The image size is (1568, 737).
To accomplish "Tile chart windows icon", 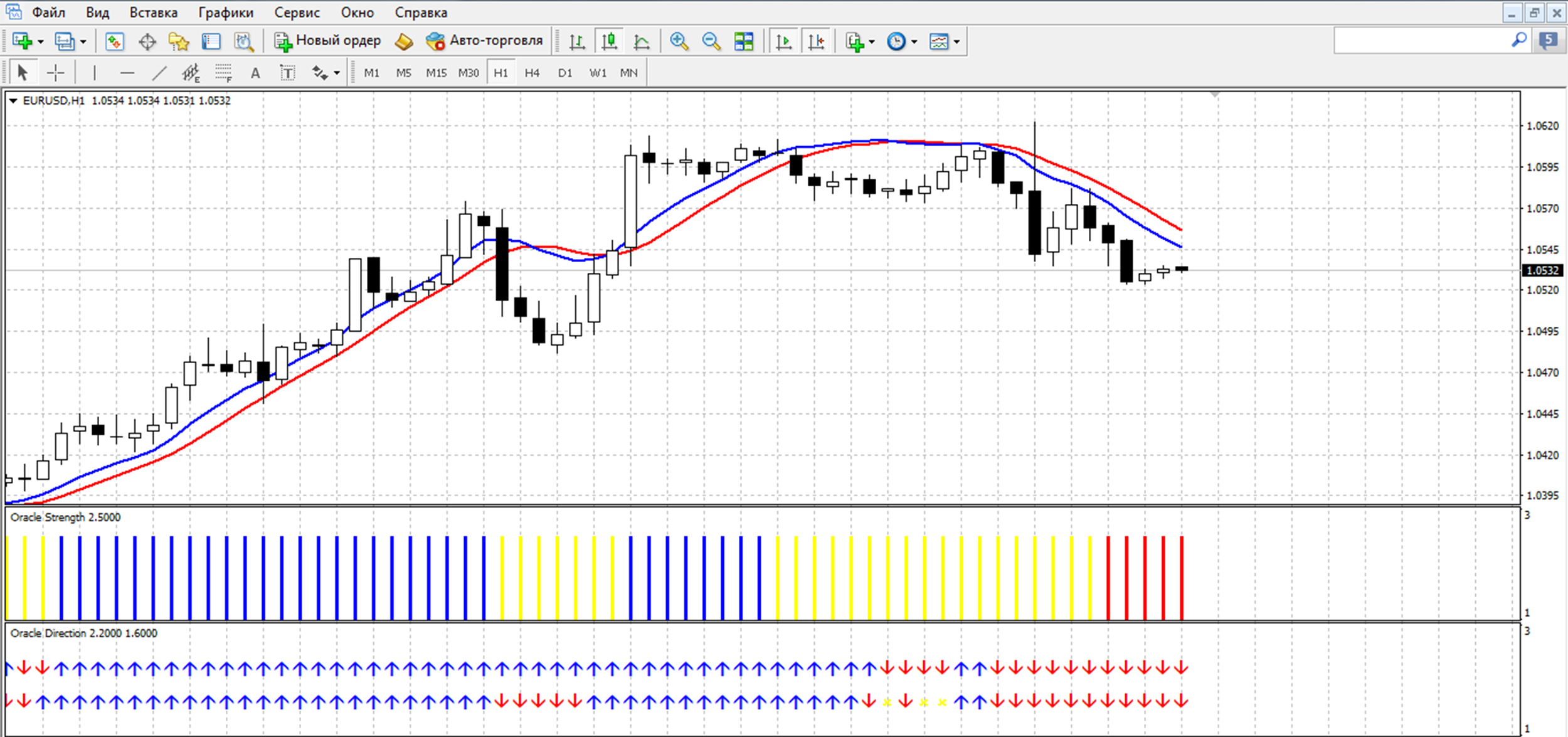I will tap(744, 41).
